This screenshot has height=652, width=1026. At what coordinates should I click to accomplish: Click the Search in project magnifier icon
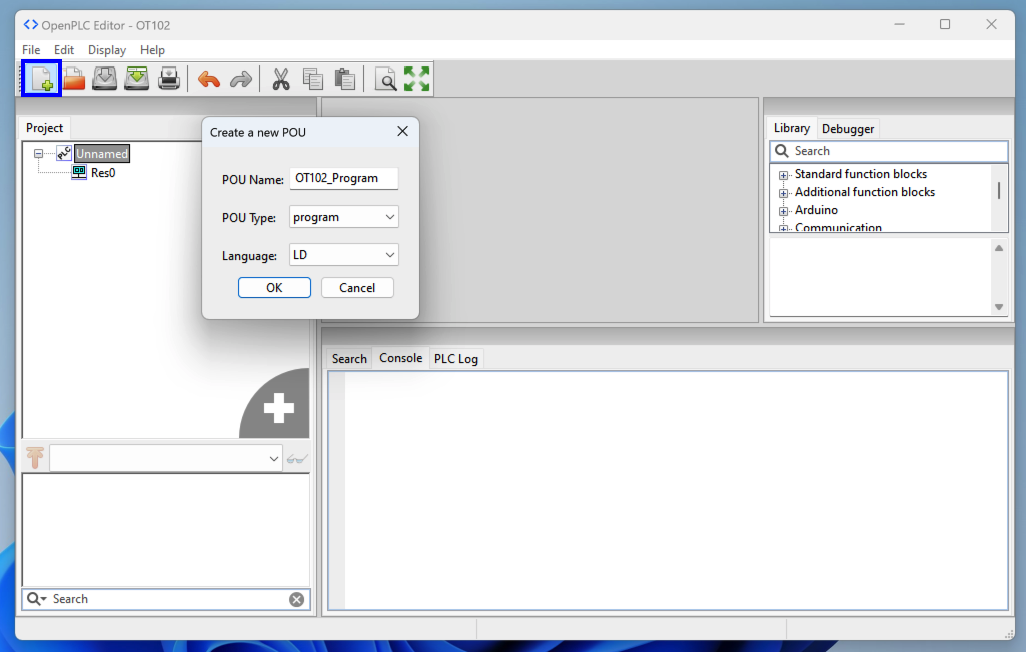[385, 79]
